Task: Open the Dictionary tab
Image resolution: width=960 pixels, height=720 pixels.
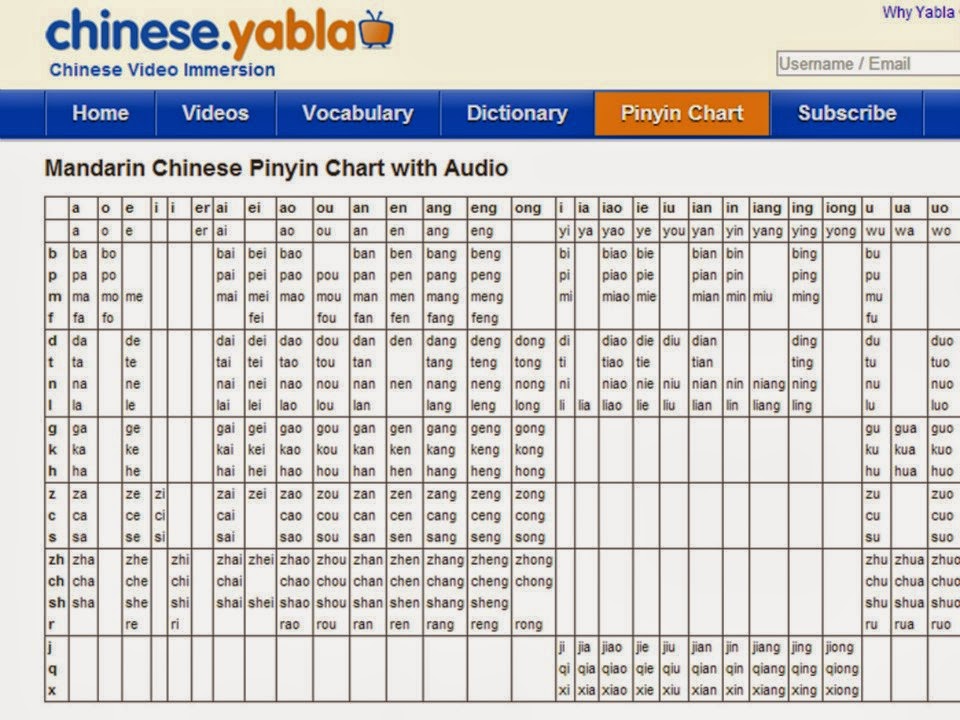Action: [x=516, y=113]
